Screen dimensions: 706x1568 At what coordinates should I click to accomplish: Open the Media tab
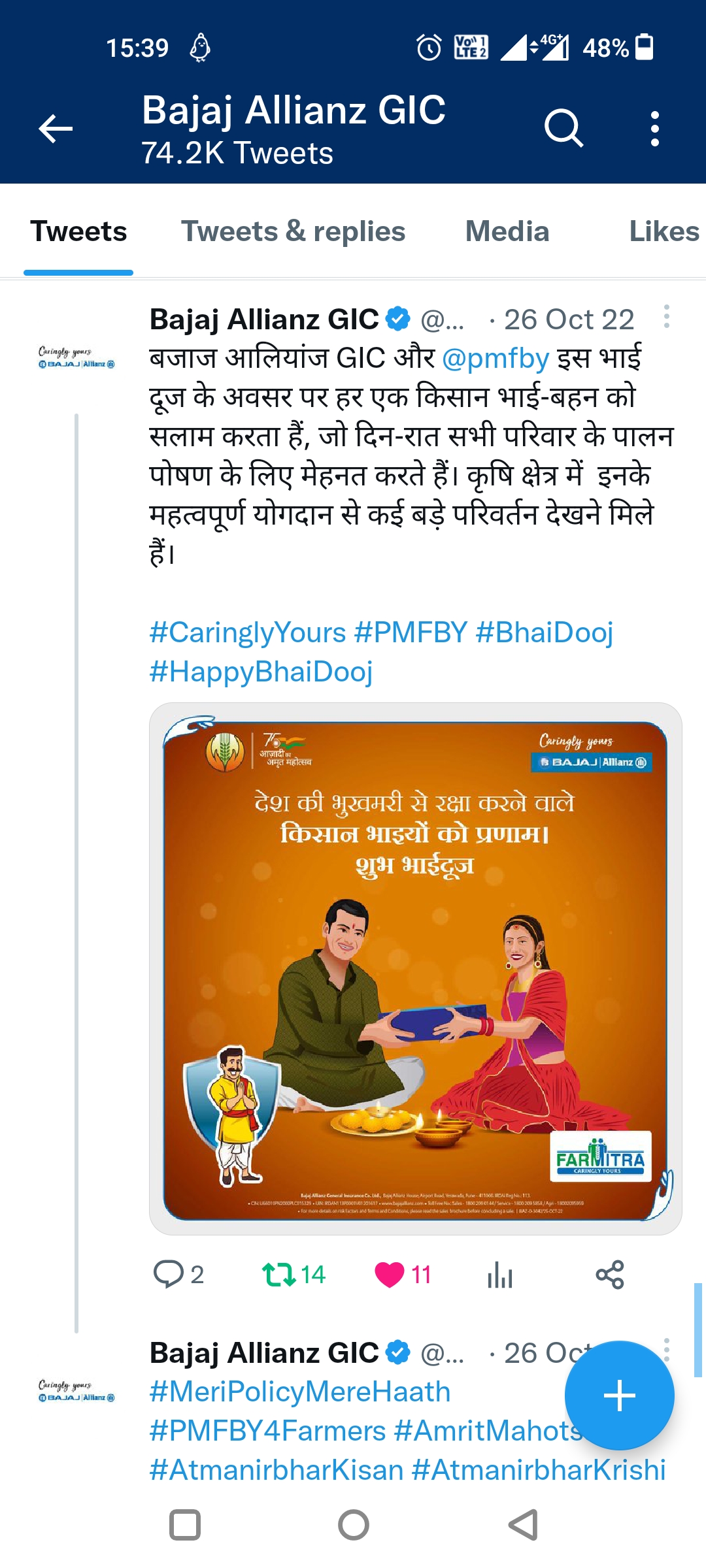pyautogui.click(x=507, y=232)
